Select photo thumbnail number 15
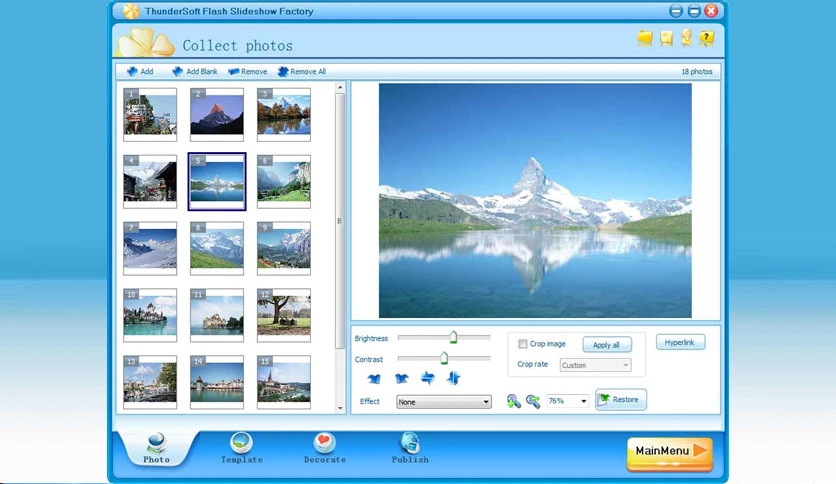Screen dimensions: 836x484 coord(284,382)
